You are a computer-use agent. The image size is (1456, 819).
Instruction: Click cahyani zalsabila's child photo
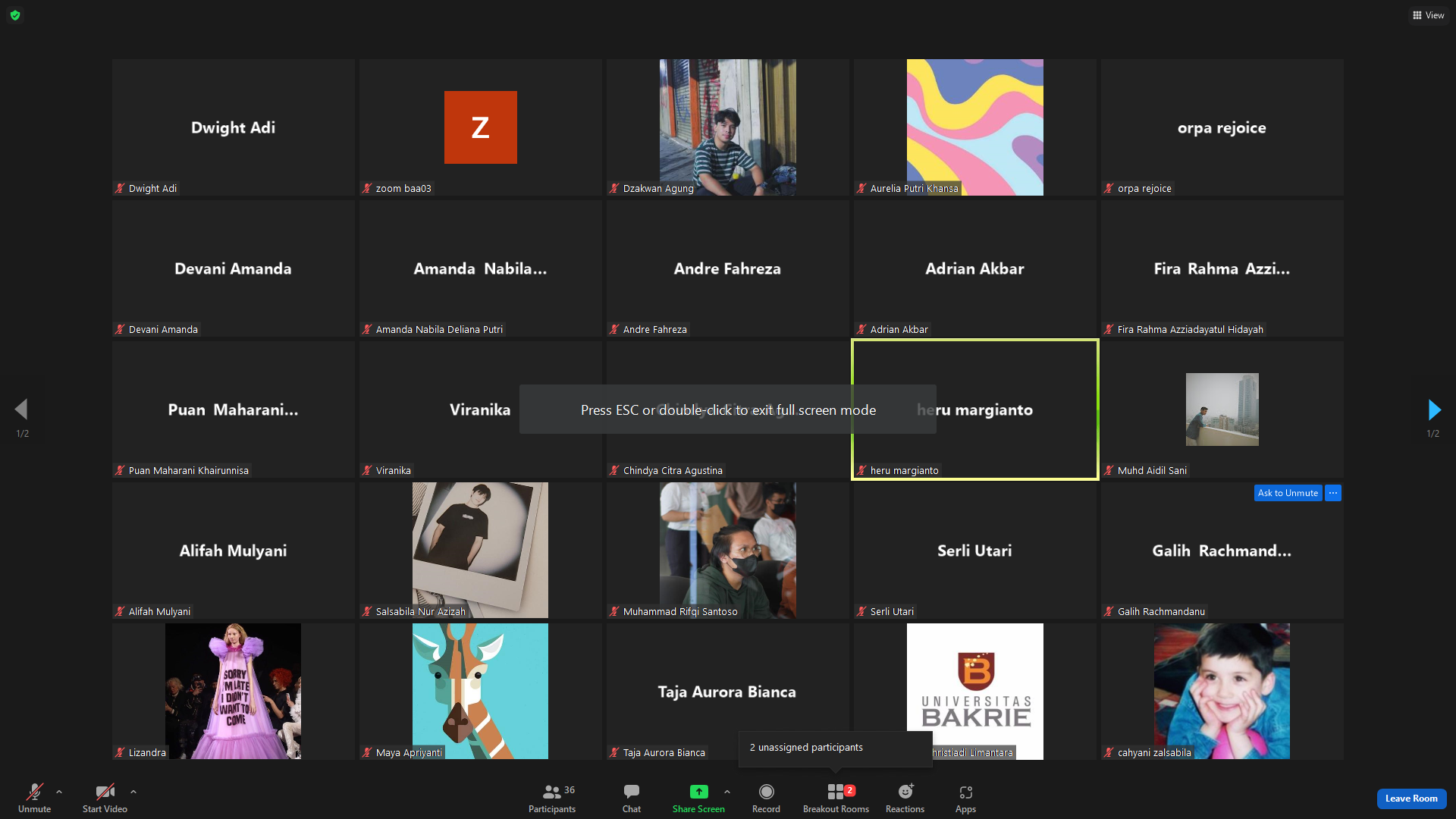tap(1222, 692)
